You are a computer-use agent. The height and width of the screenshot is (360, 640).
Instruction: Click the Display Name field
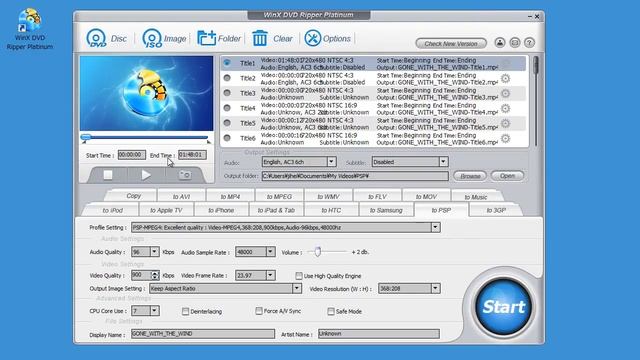coord(203,334)
